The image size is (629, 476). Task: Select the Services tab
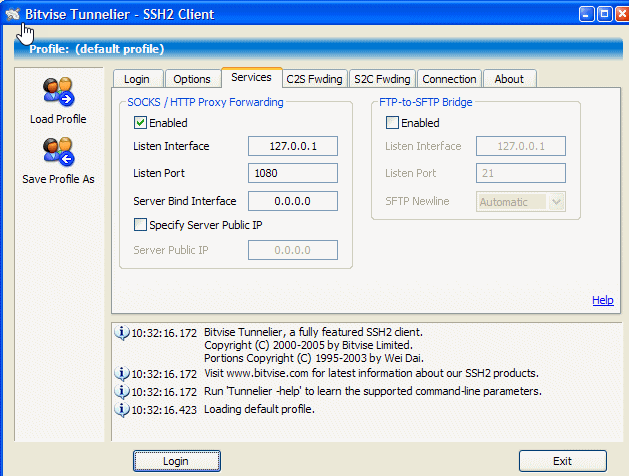(x=252, y=77)
